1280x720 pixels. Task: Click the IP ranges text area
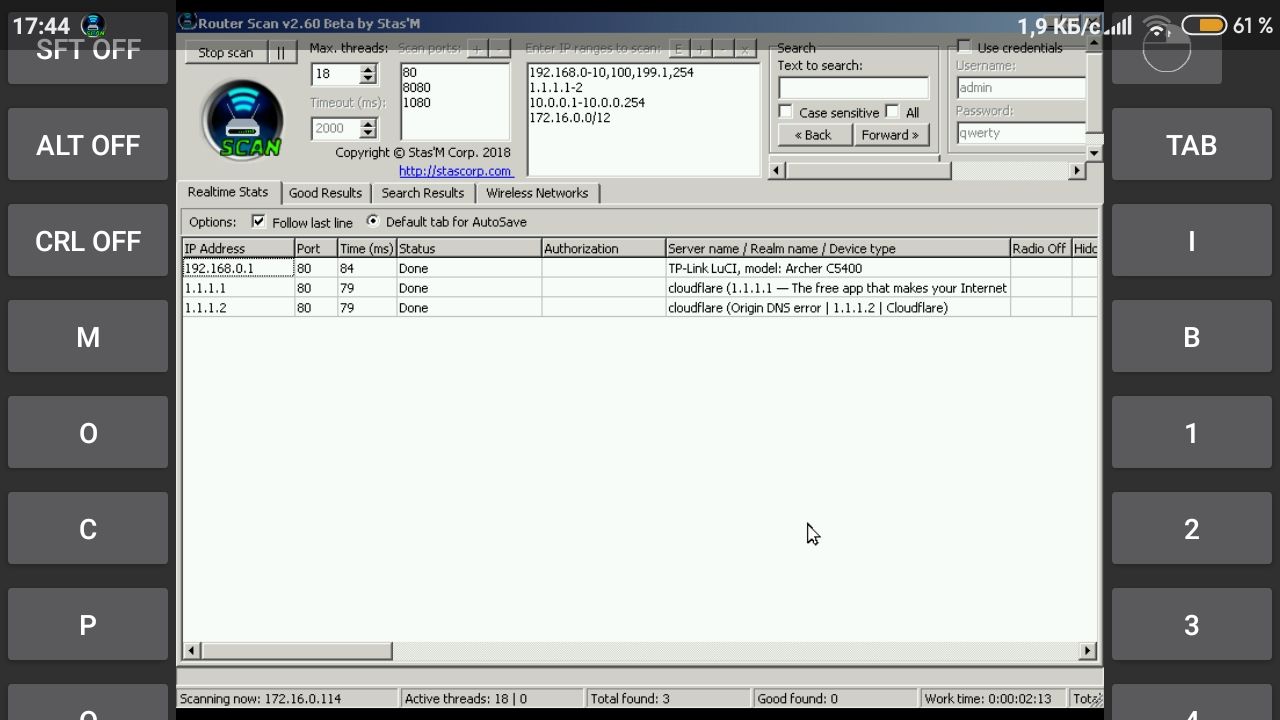click(x=643, y=120)
